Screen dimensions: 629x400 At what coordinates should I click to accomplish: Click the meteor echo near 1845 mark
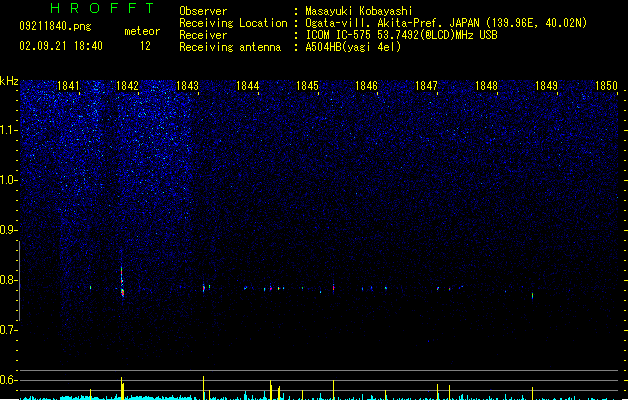(333, 287)
